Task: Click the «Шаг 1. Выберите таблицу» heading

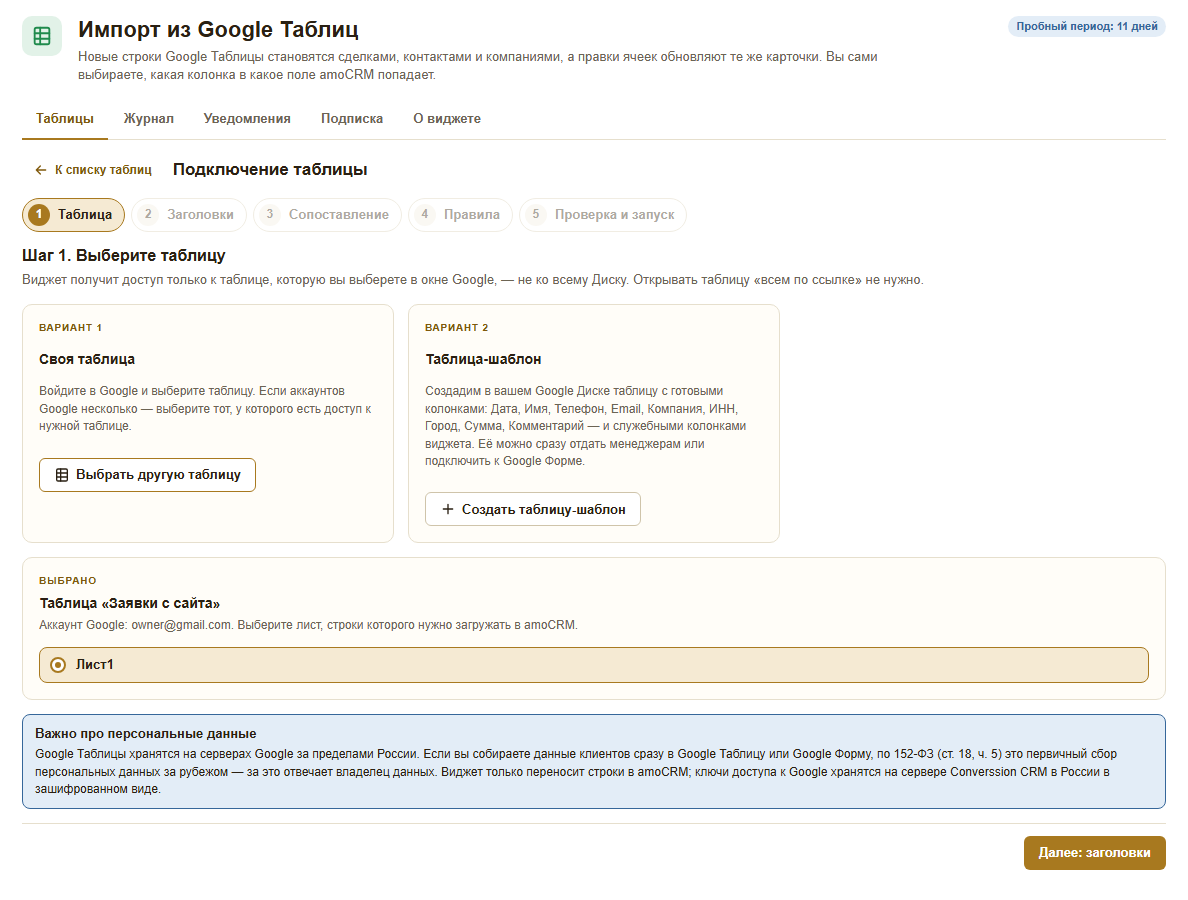Action: coord(123,255)
